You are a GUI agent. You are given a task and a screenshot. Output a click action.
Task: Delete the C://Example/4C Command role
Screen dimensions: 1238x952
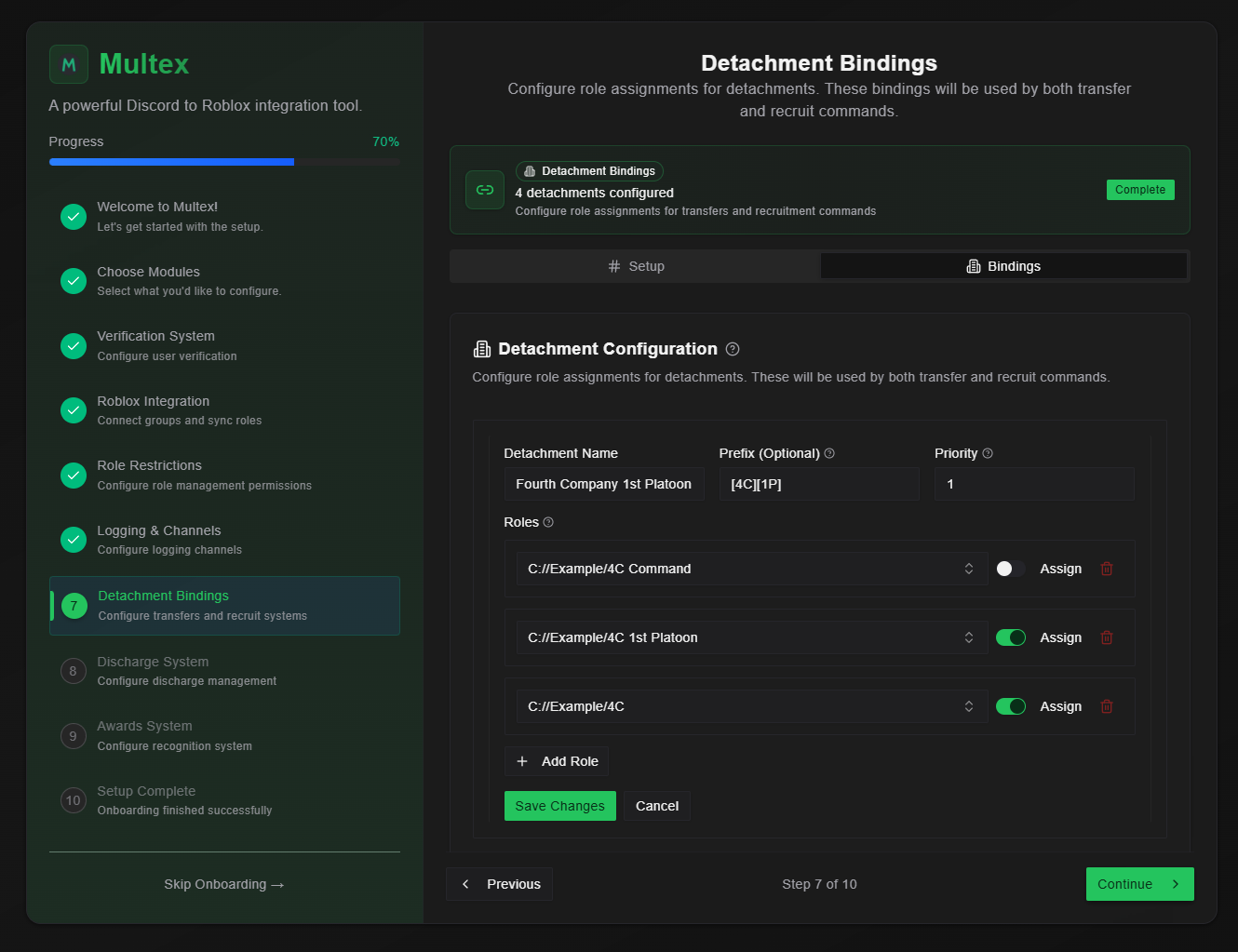tap(1107, 569)
